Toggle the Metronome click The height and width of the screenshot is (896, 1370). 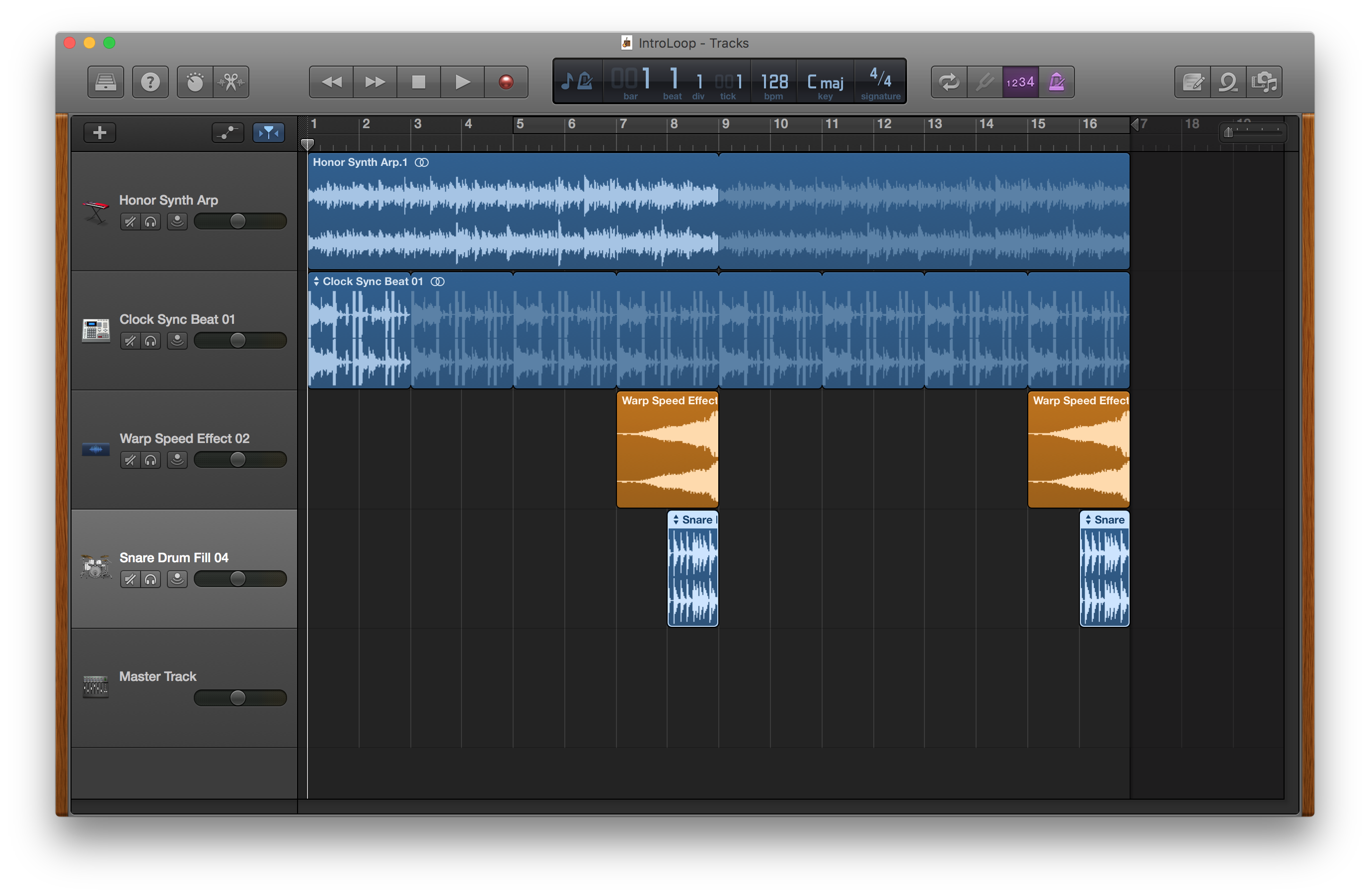coord(1056,82)
